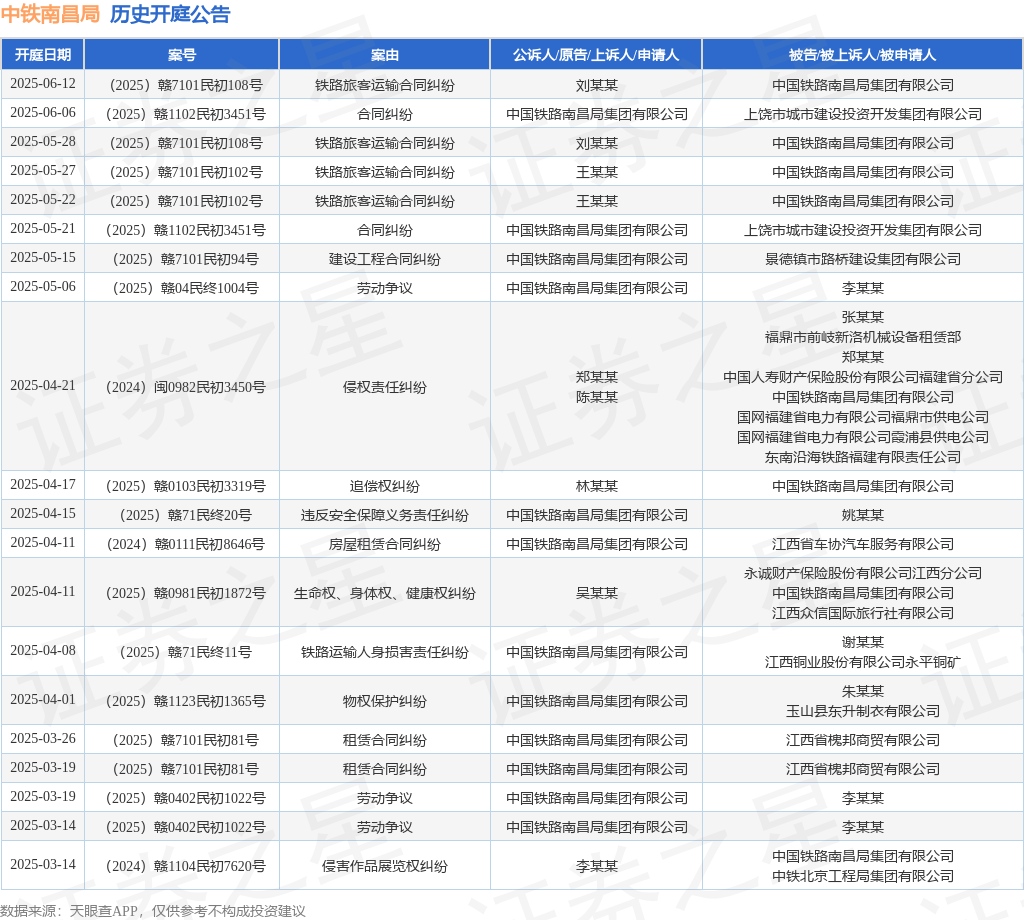The width and height of the screenshot is (1024, 920).
Task: Click 玉山县东升制衣有限公司 defendant entry
Action: click(x=862, y=711)
